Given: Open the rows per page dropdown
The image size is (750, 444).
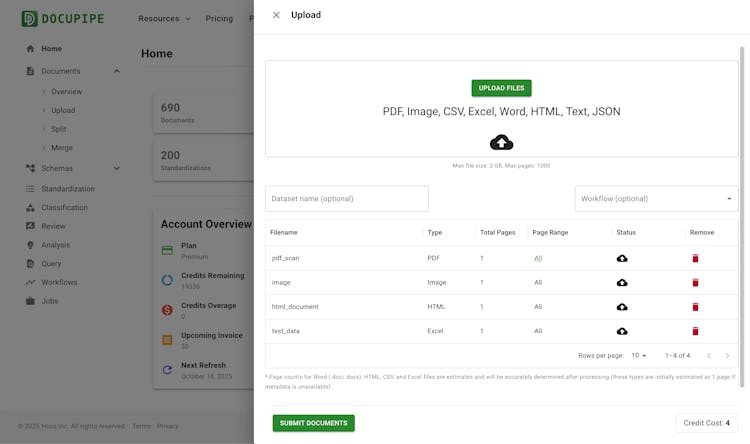Looking at the screenshot, I should [640, 355].
